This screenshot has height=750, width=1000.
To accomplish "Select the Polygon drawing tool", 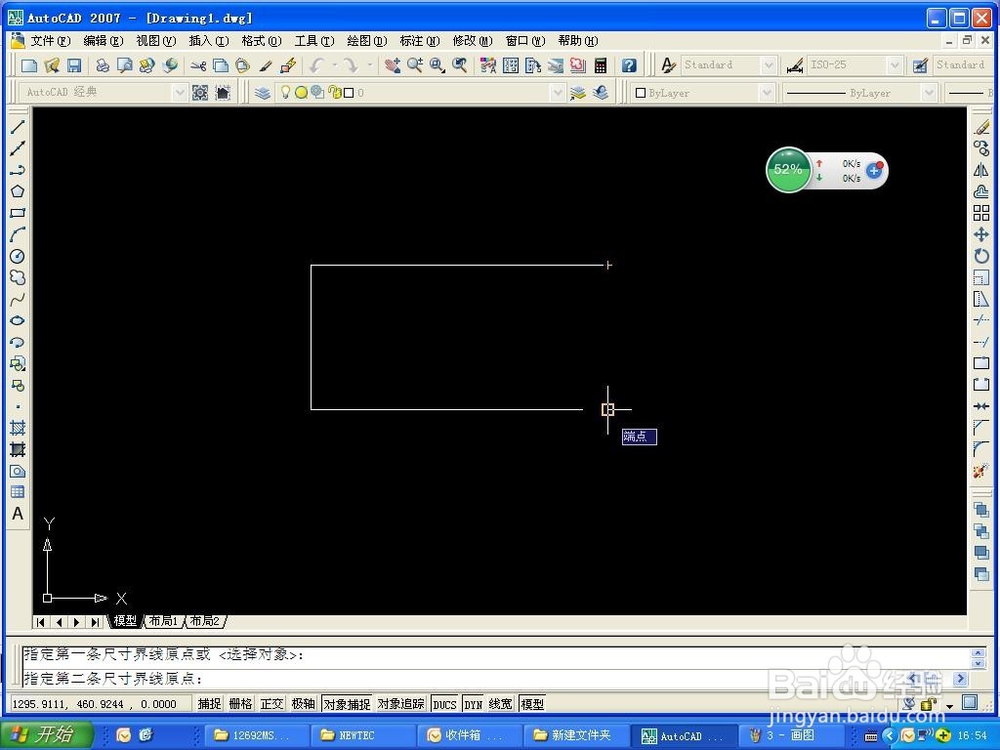I will click(17, 191).
